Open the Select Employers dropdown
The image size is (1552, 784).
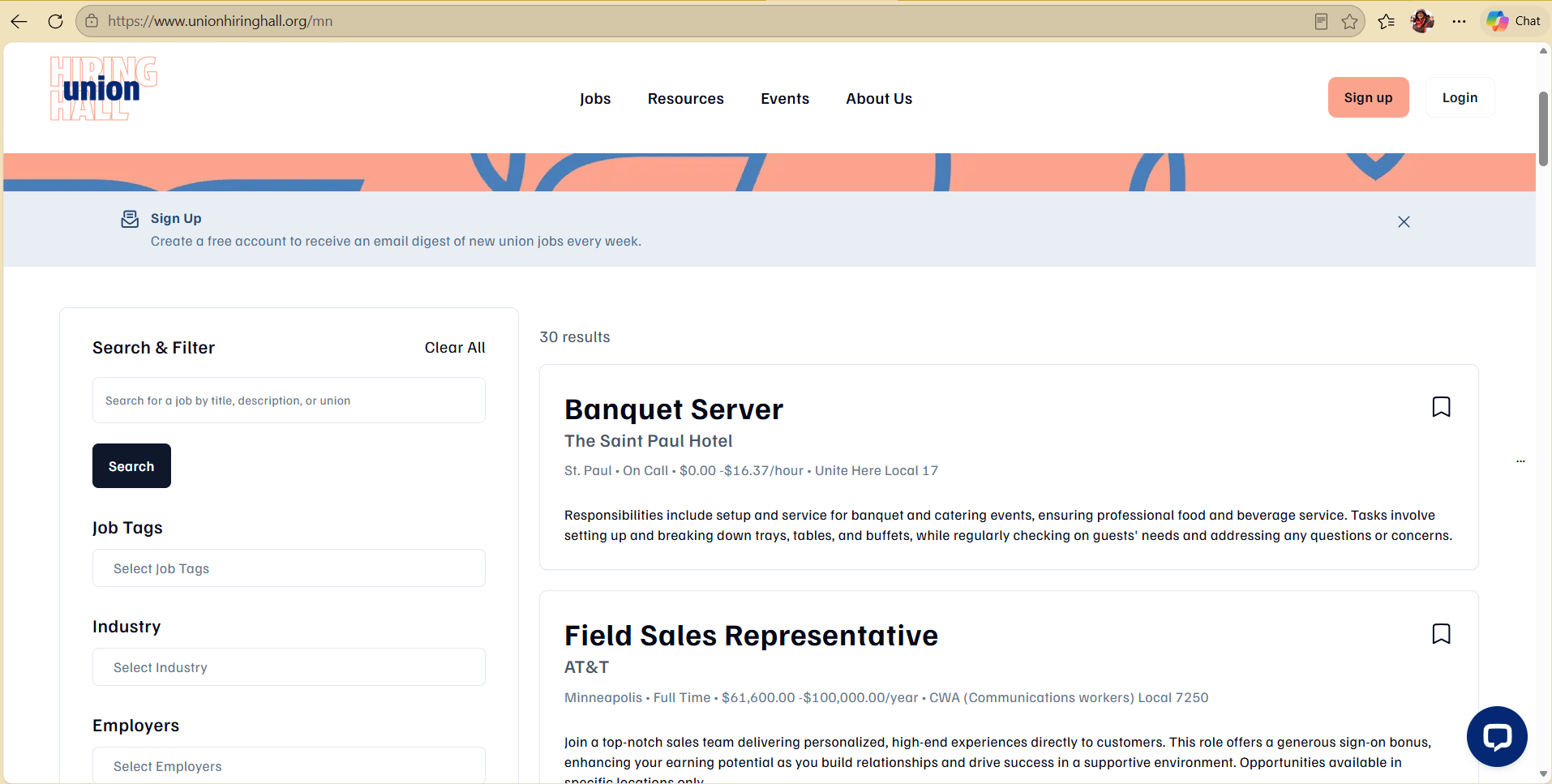(x=289, y=765)
